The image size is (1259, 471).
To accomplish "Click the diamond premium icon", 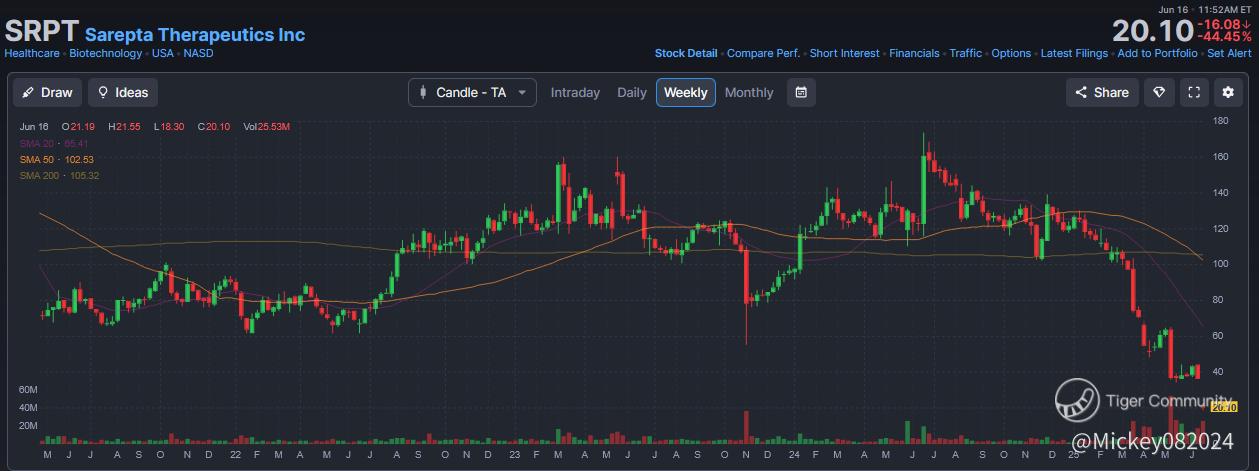I will point(1159,92).
